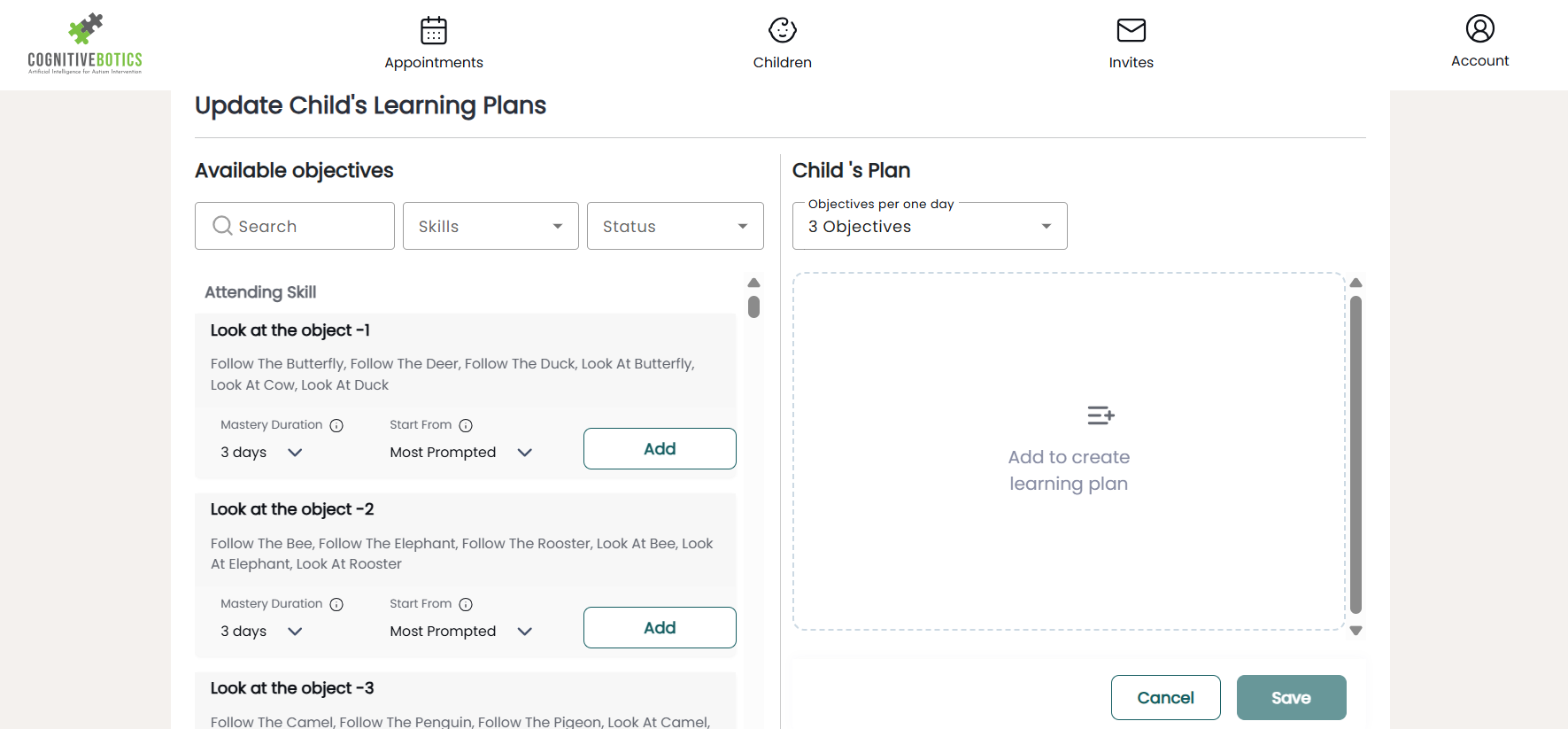The height and width of the screenshot is (729, 1568).
Task: Click Start From info icon for object -2
Action: click(x=466, y=605)
